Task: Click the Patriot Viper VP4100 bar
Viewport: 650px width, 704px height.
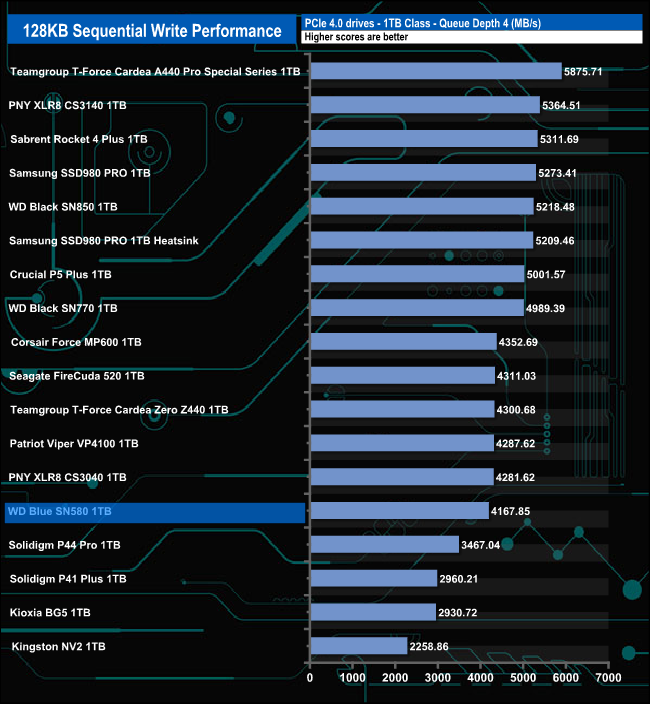Action: [402, 443]
